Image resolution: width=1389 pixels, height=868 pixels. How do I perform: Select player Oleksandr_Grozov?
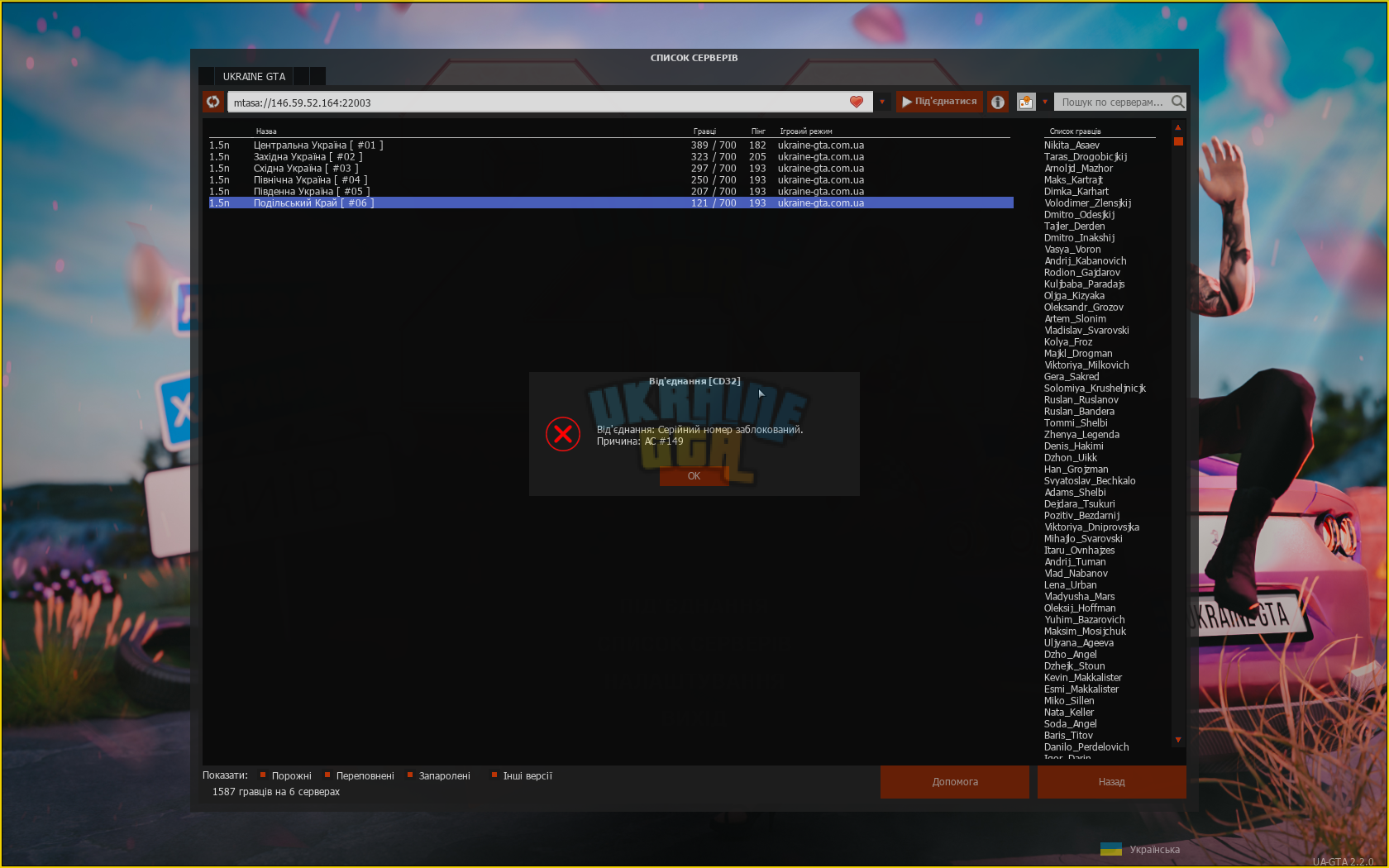pos(1084,307)
